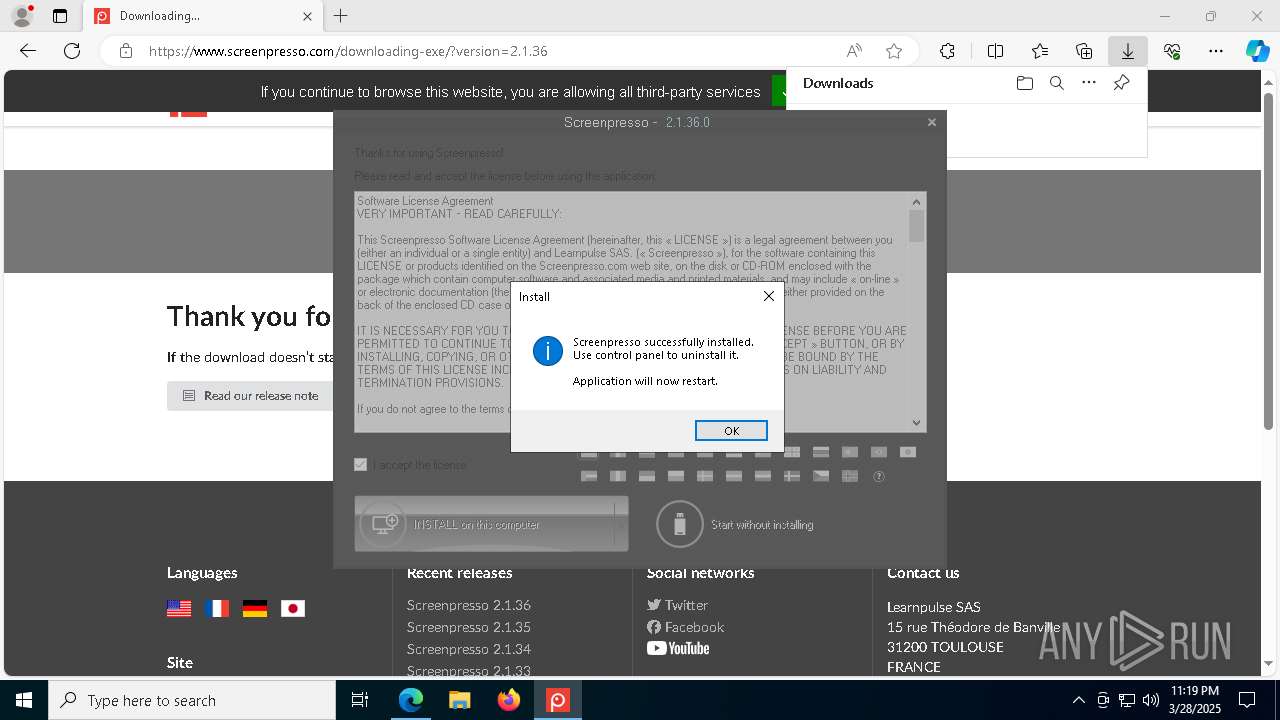
Task: Open File Explorer from taskbar
Action: (x=459, y=700)
